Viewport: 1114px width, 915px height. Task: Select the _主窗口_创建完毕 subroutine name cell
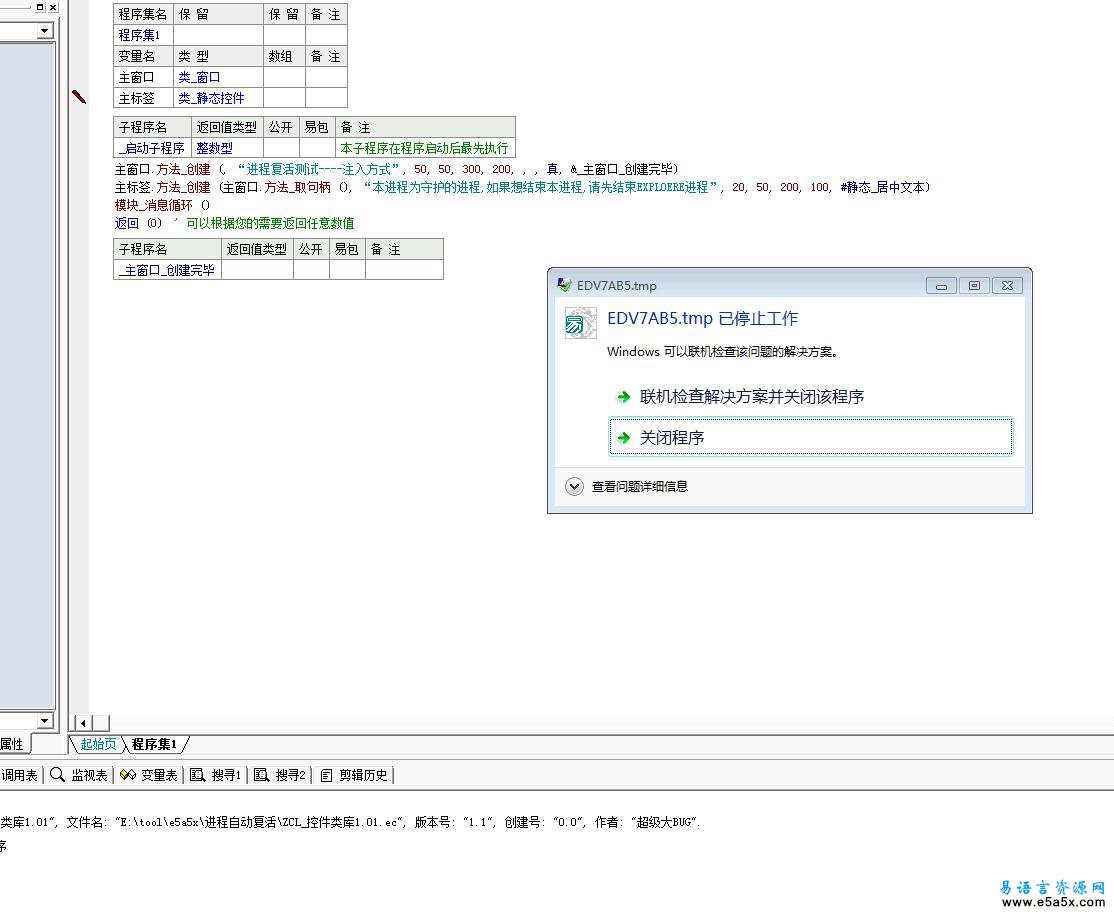167,270
